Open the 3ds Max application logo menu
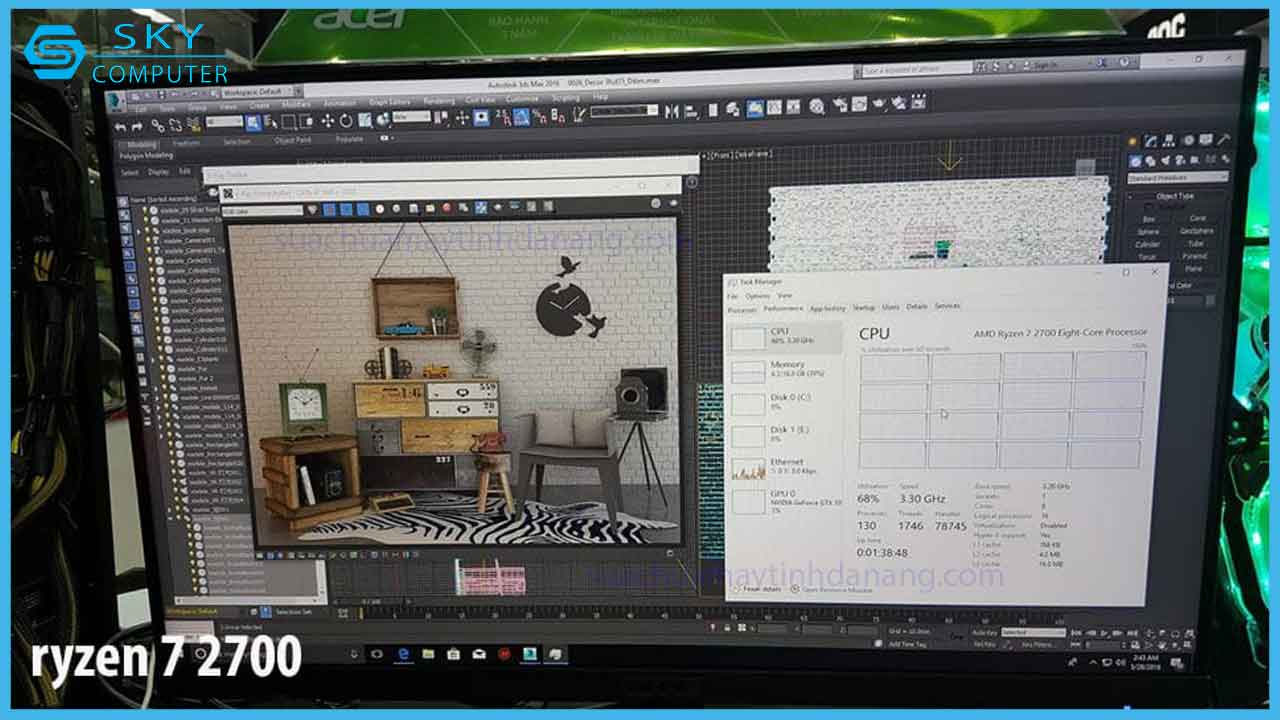Image resolution: width=1280 pixels, height=720 pixels. click(116, 101)
